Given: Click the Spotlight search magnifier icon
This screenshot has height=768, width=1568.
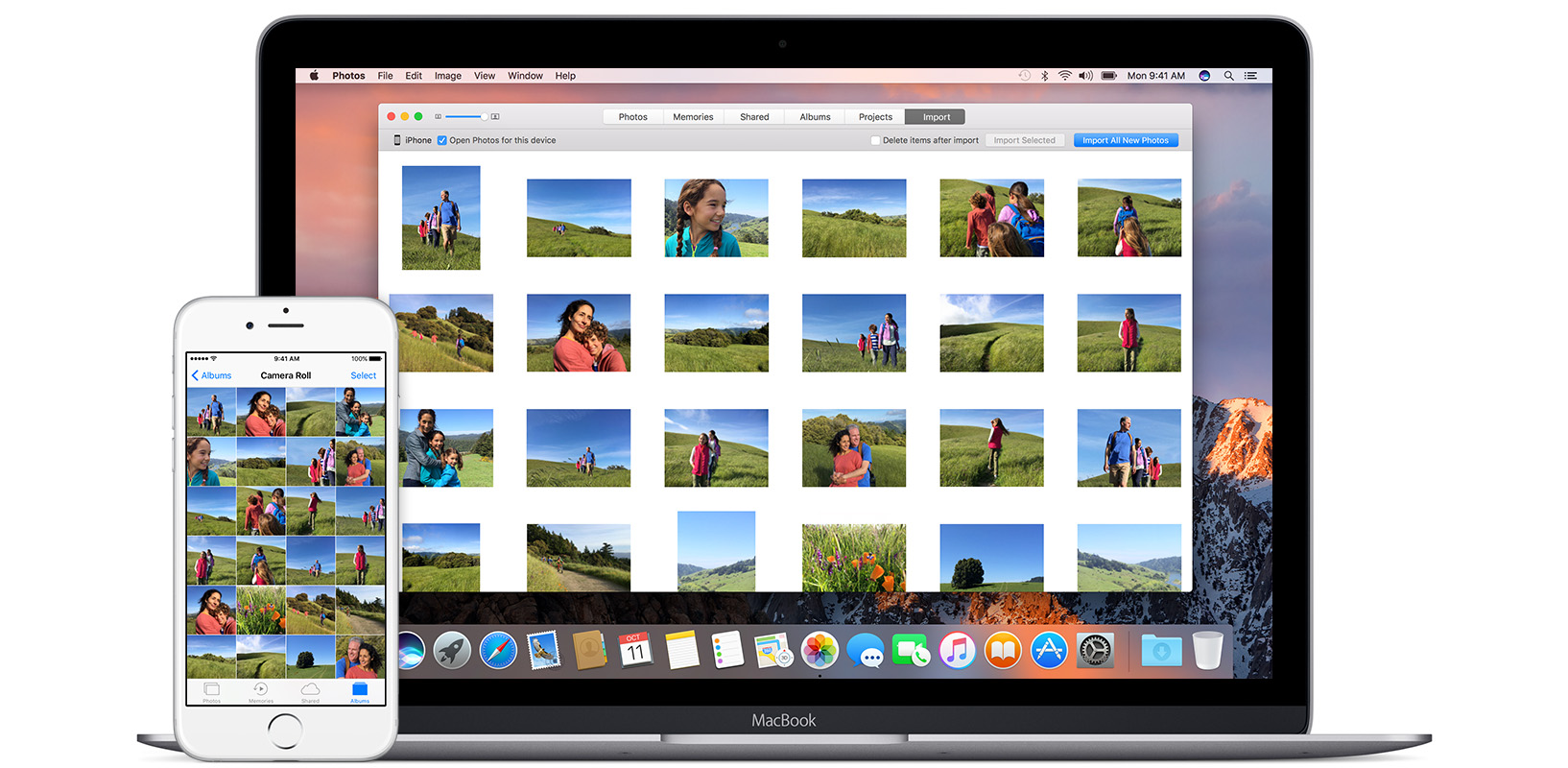Looking at the screenshot, I should point(1228,76).
